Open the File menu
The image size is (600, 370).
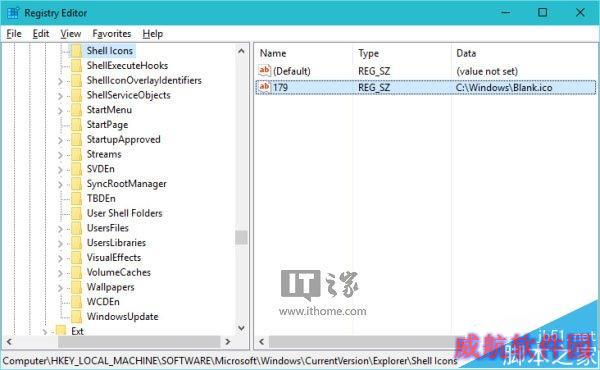pyautogui.click(x=14, y=34)
